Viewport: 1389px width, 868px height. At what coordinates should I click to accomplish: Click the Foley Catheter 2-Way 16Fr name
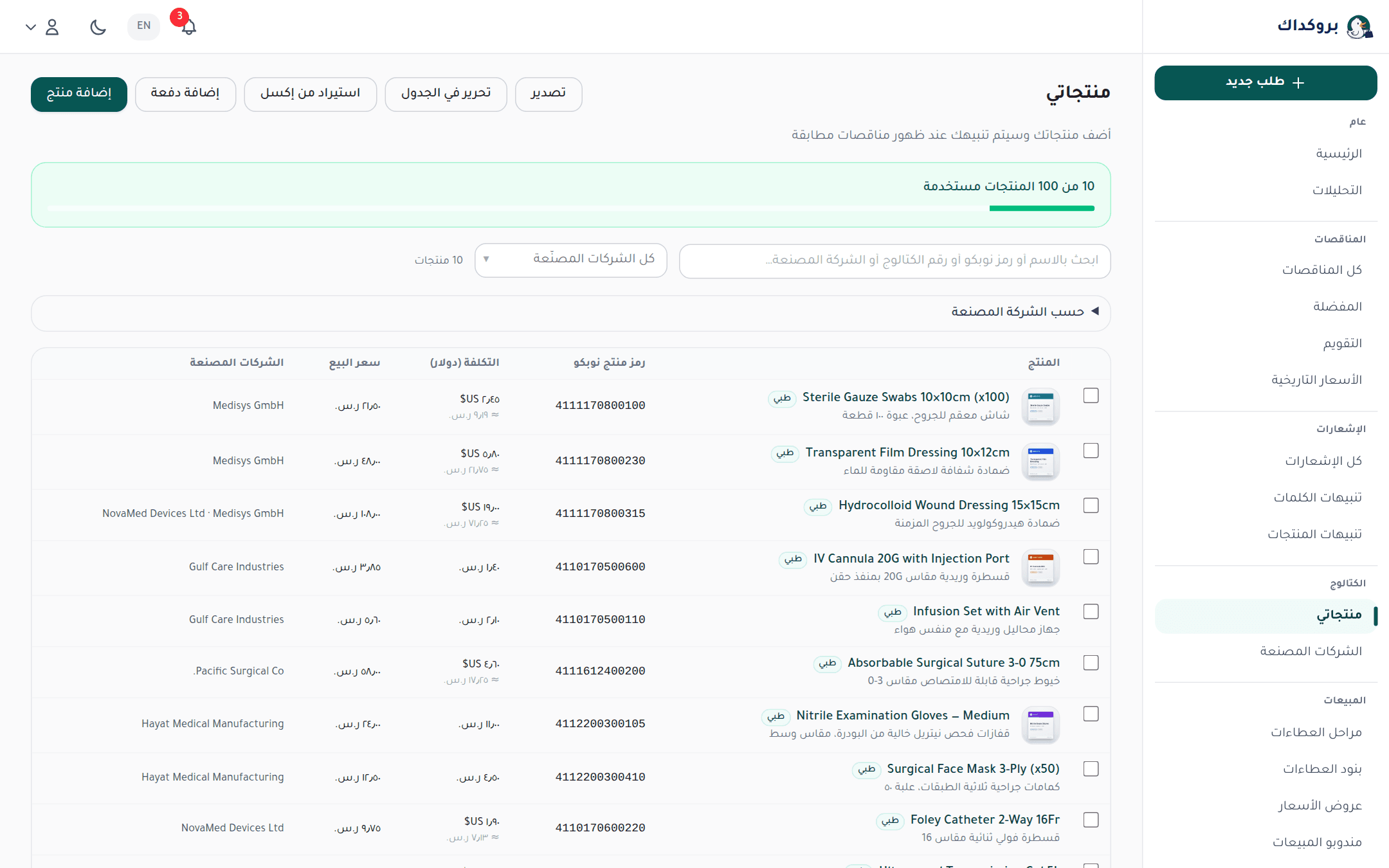(x=985, y=820)
